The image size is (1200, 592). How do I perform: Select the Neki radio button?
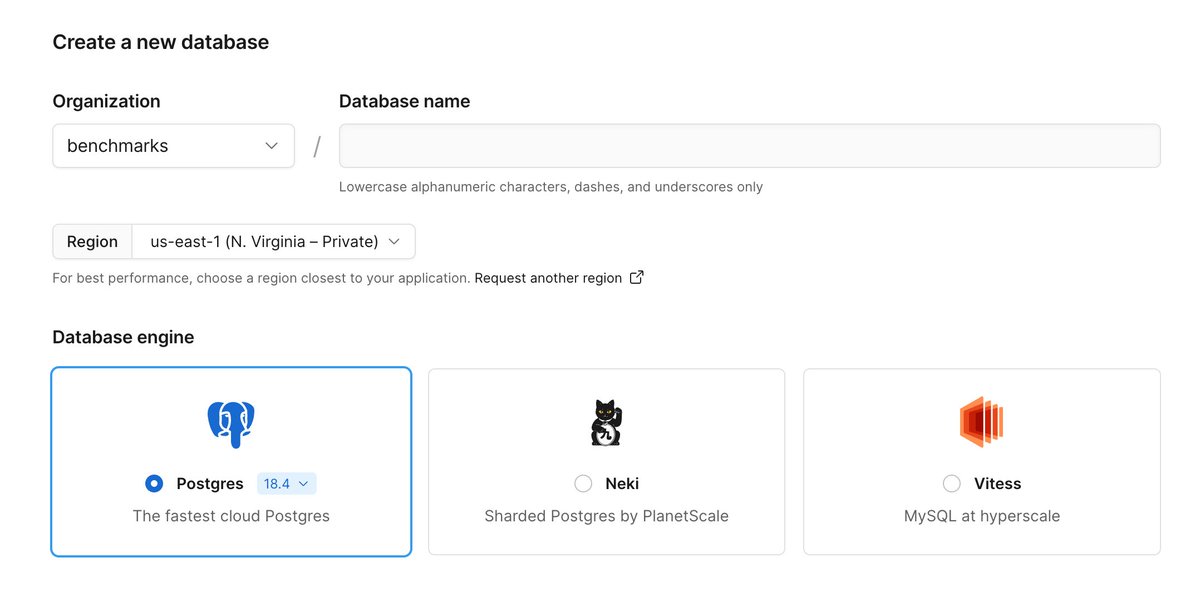point(583,484)
